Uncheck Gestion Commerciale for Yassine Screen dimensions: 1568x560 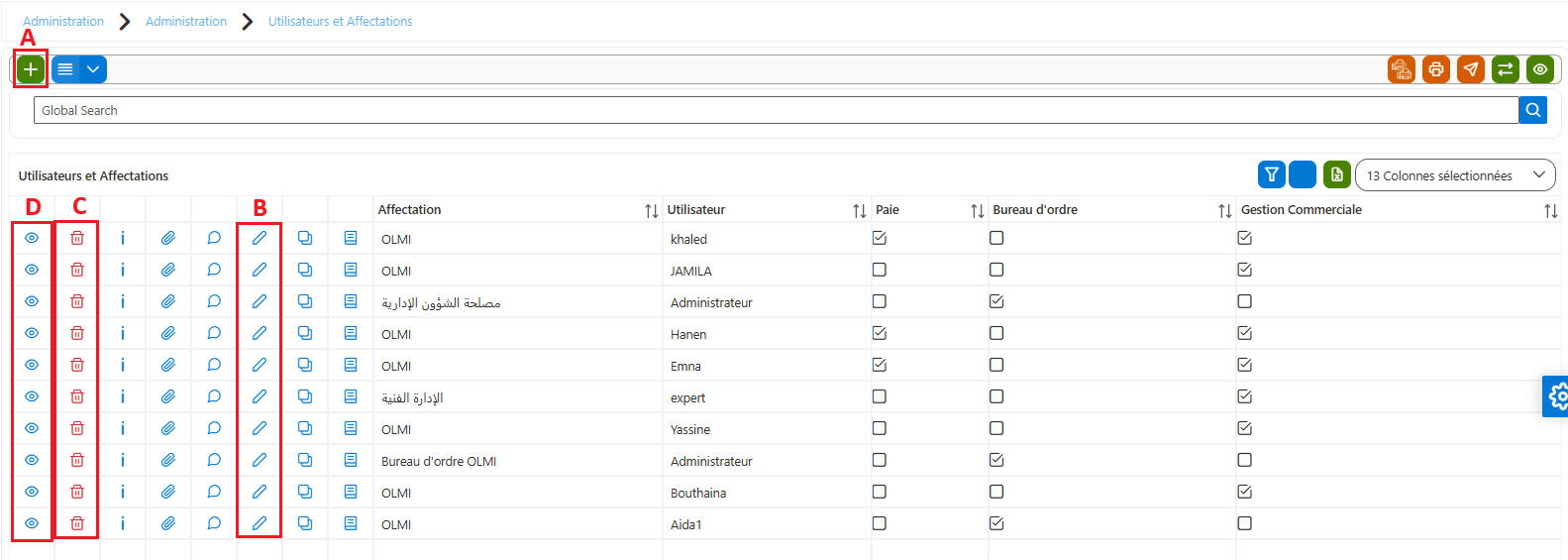[1245, 428]
